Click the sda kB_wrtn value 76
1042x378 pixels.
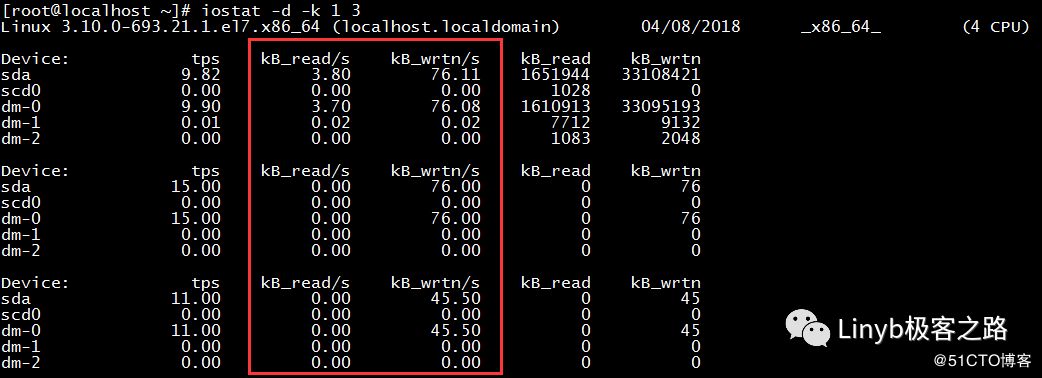[x=690, y=187]
